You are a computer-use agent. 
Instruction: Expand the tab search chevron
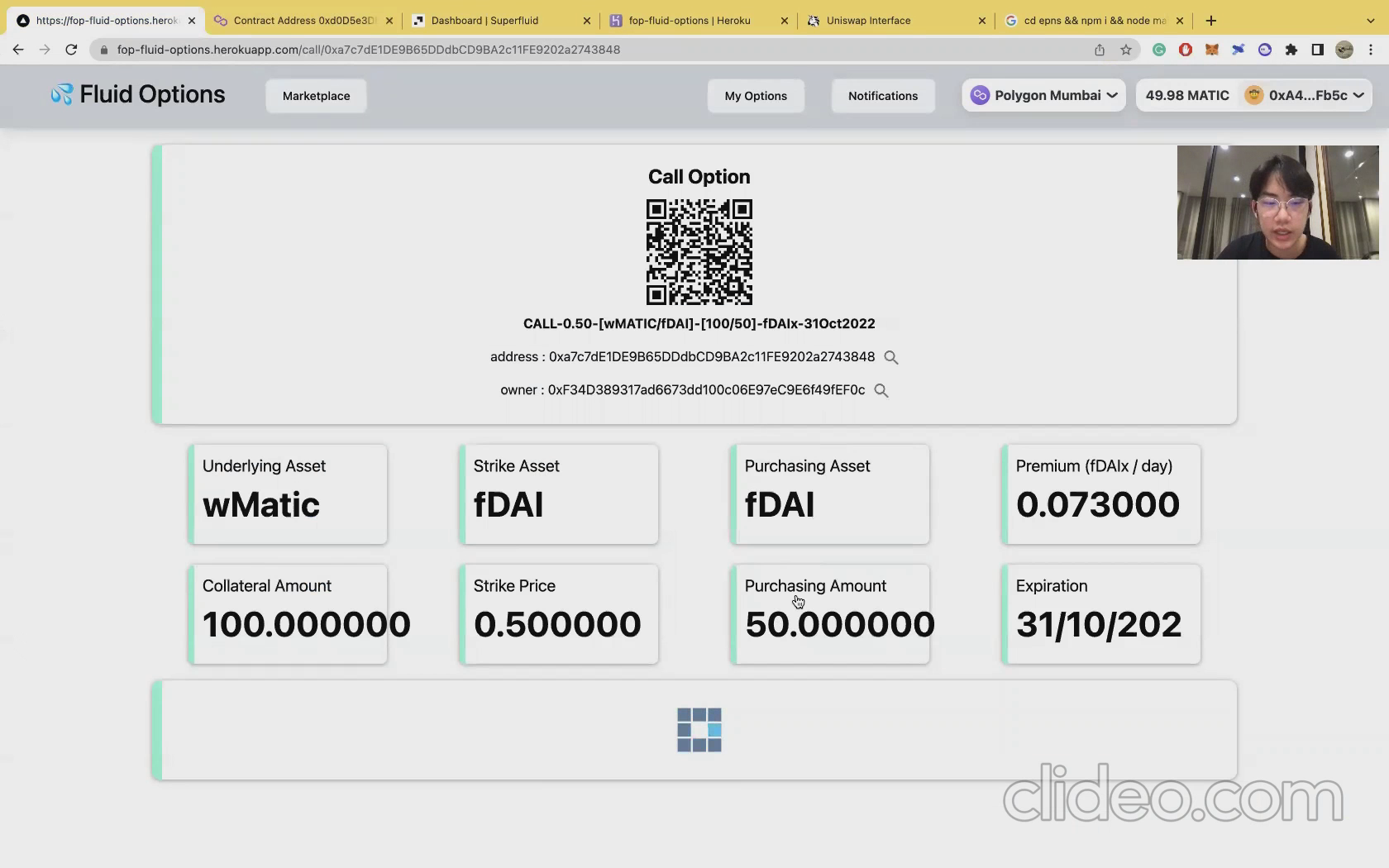click(x=1370, y=21)
